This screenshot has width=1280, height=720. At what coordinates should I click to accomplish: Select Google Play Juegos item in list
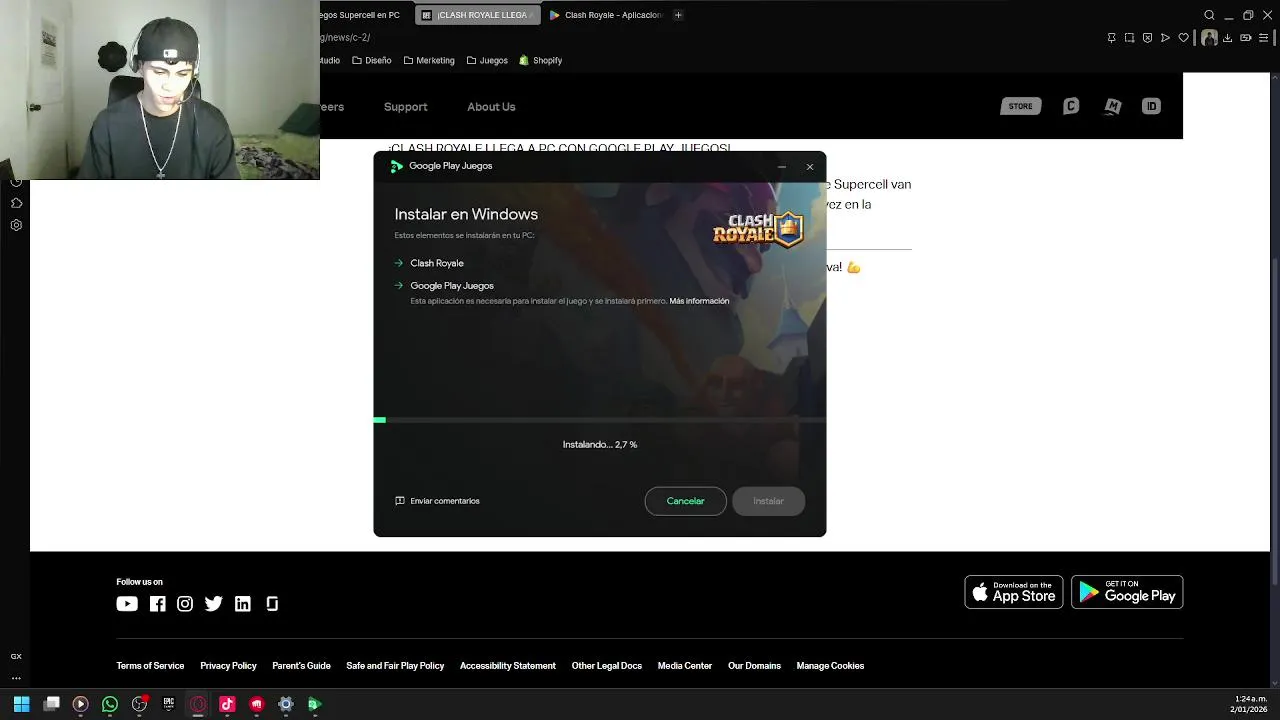pyautogui.click(x=451, y=286)
